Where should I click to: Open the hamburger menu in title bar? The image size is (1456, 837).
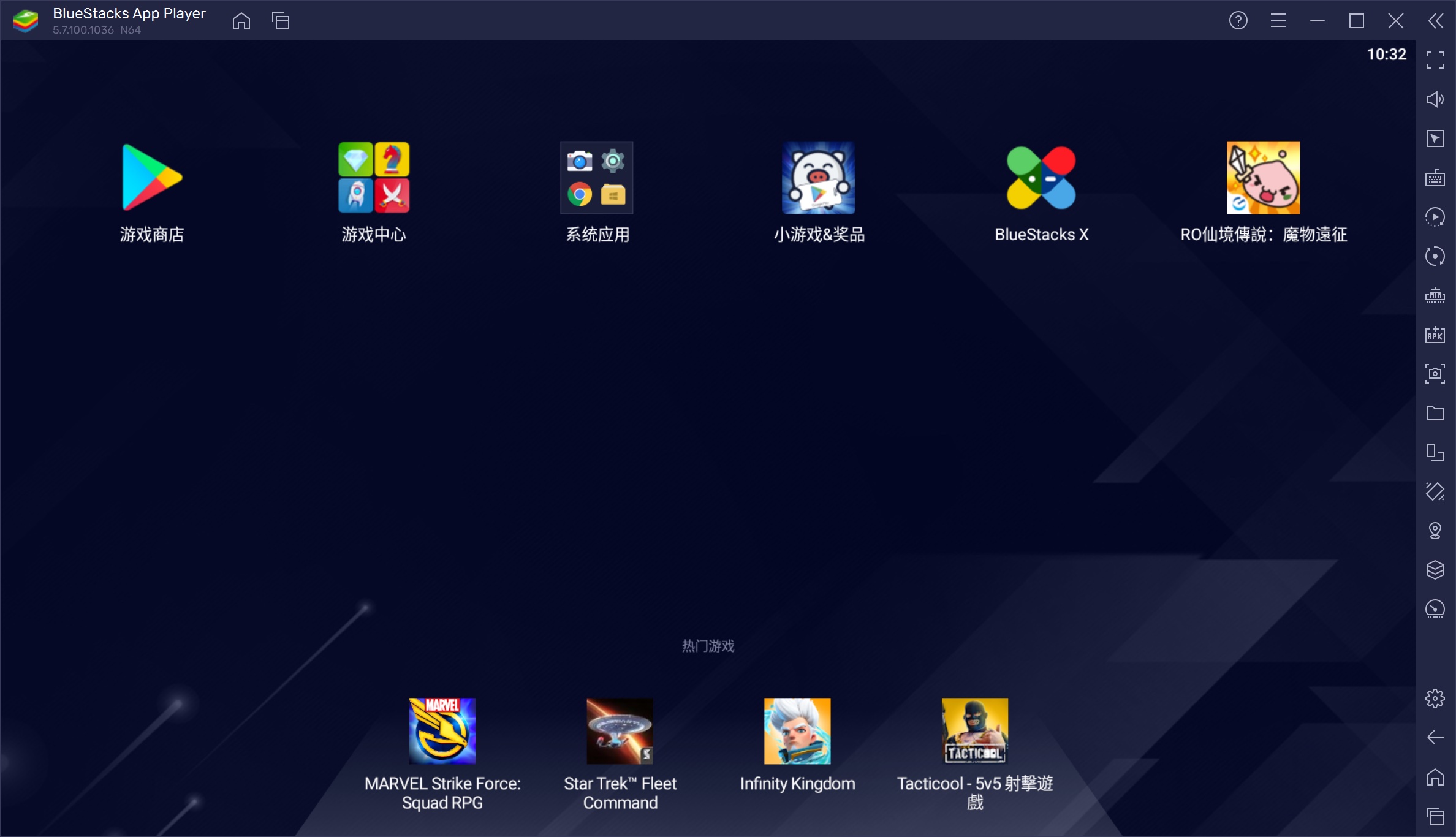click(x=1278, y=21)
